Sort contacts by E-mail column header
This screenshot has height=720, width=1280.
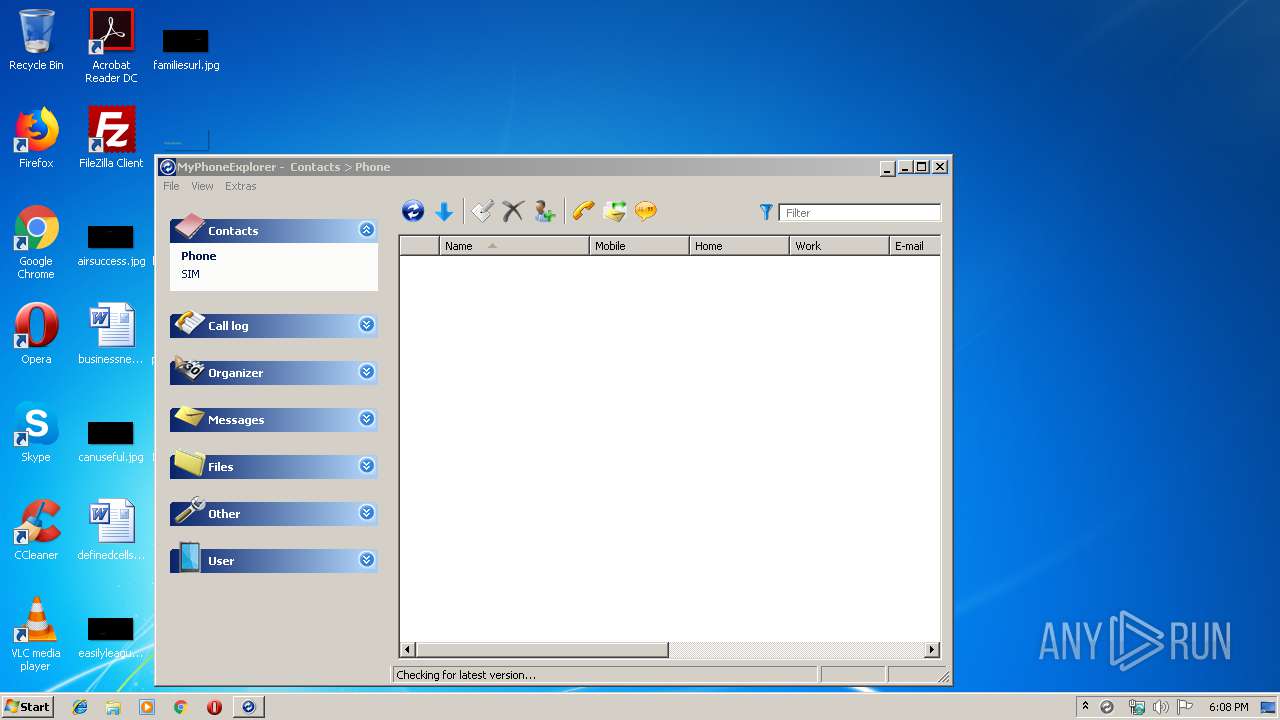[x=915, y=246]
